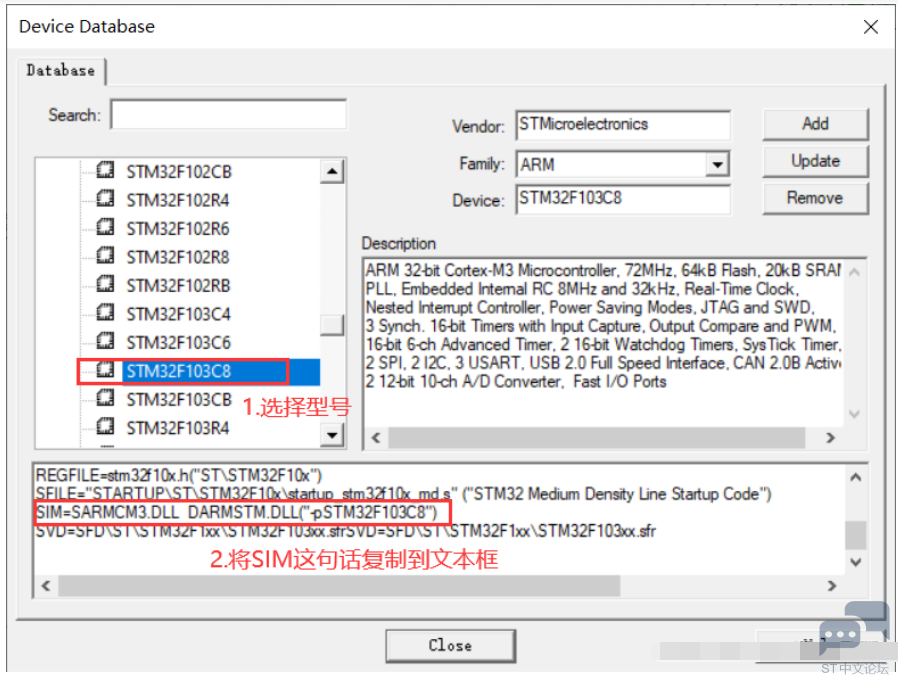Click the chip icon beside STM32F102R4
Image resolution: width=898 pixels, height=684 pixels.
[105, 199]
